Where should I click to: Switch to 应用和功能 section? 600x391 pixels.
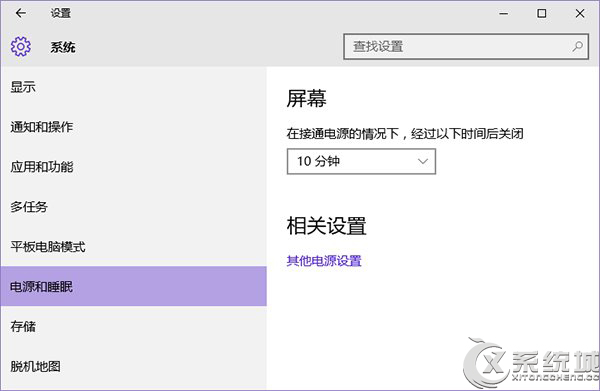134,166
